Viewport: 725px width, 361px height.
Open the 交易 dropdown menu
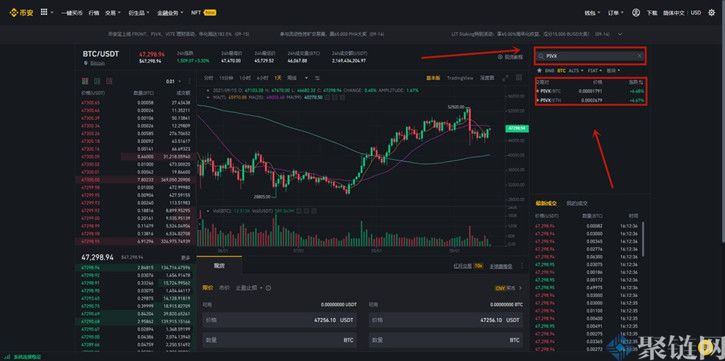(113, 13)
